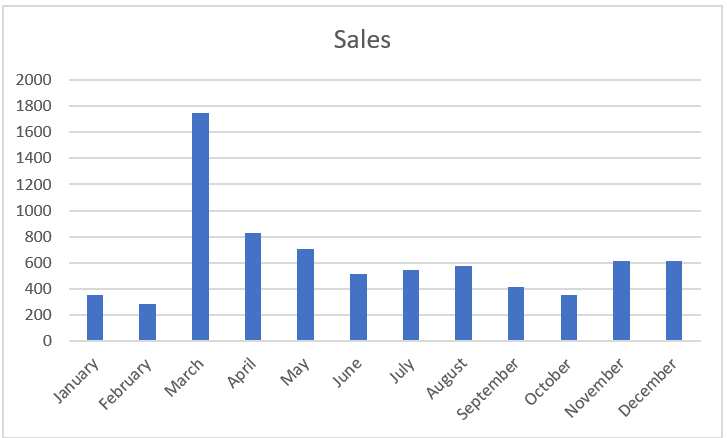
Task: Click the November bar
Action: coord(621,301)
